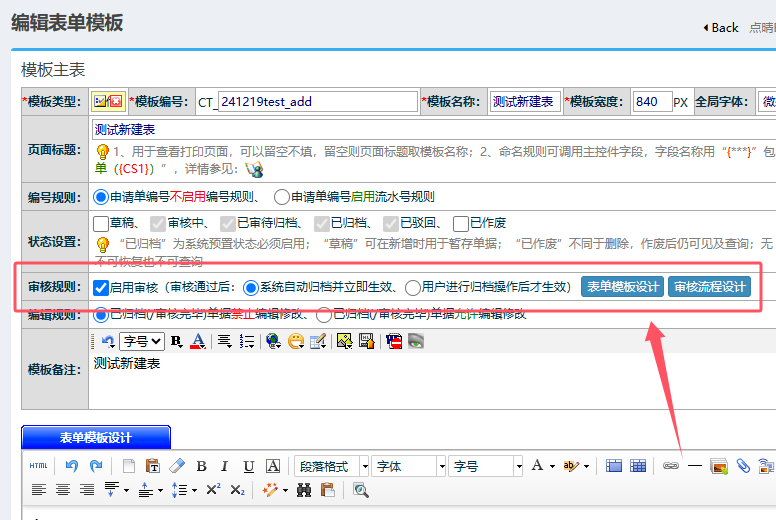The height and width of the screenshot is (520, 776).
Task: Click the floppy disk upload icon
Action: (367, 341)
